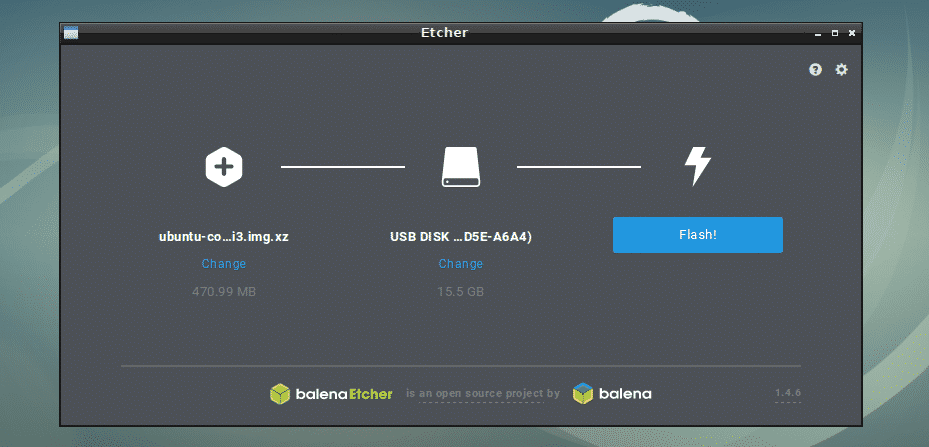Click the ubuntu-co…i3.img.xz file name
929x447 pixels.
[224, 237]
